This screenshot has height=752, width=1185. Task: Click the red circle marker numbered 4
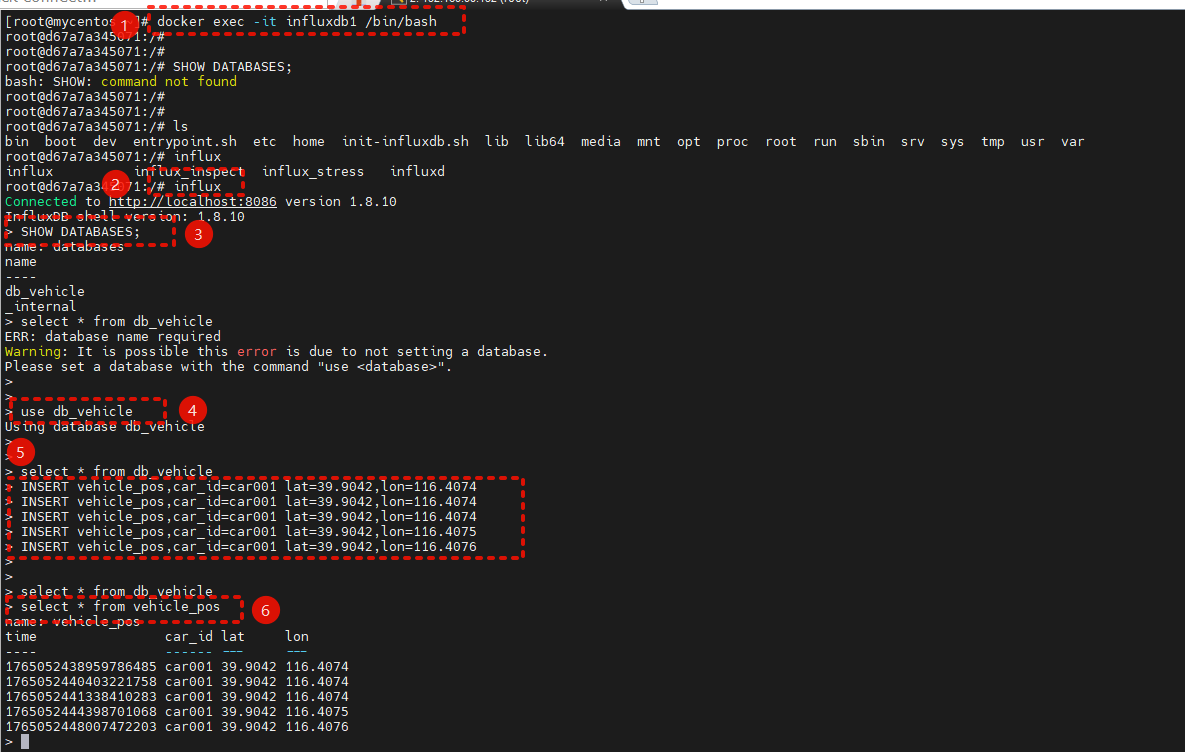coord(193,410)
